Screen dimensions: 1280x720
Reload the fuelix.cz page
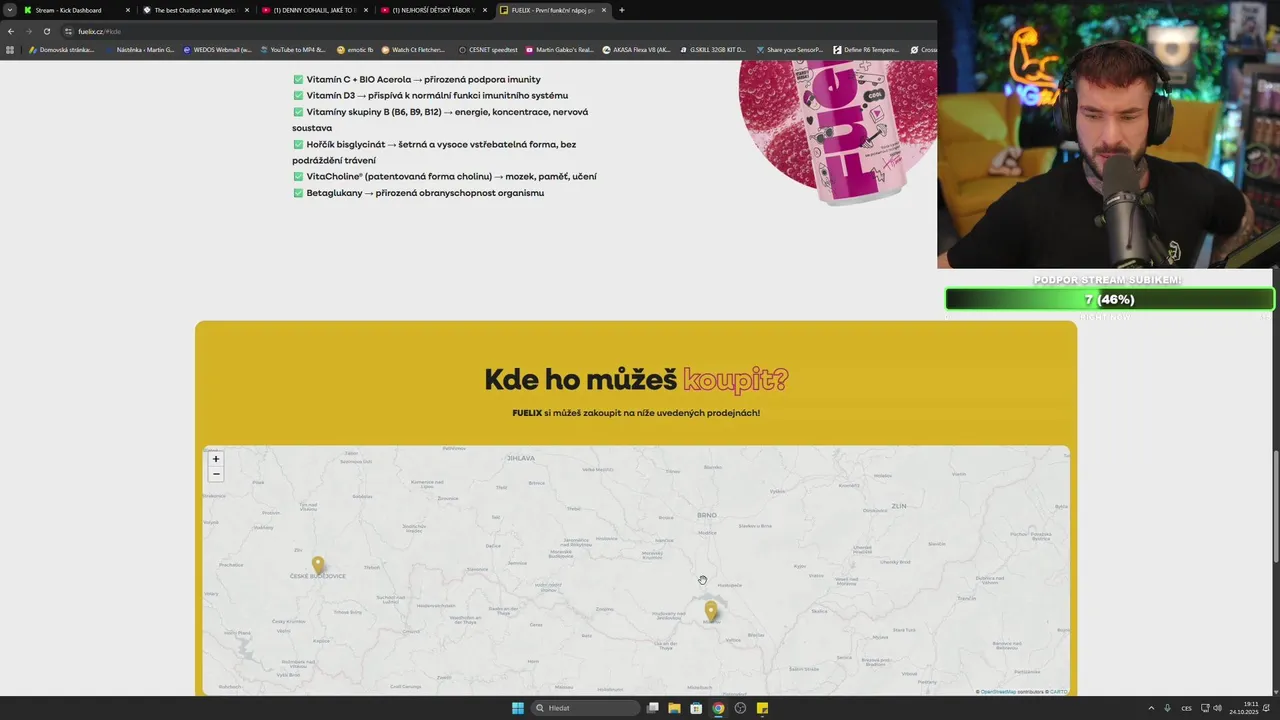[46, 31]
